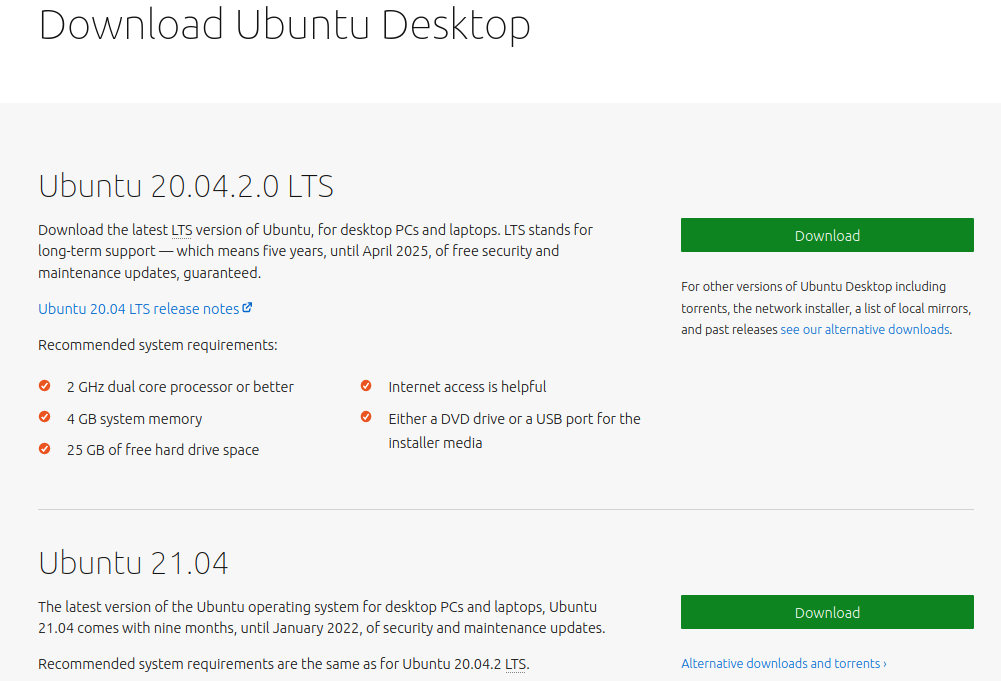The height and width of the screenshot is (681, 1001).
Task: Click LTS abbreviation after 'Ubuntu 20.04.2' in last line
Action: (515, 664)
